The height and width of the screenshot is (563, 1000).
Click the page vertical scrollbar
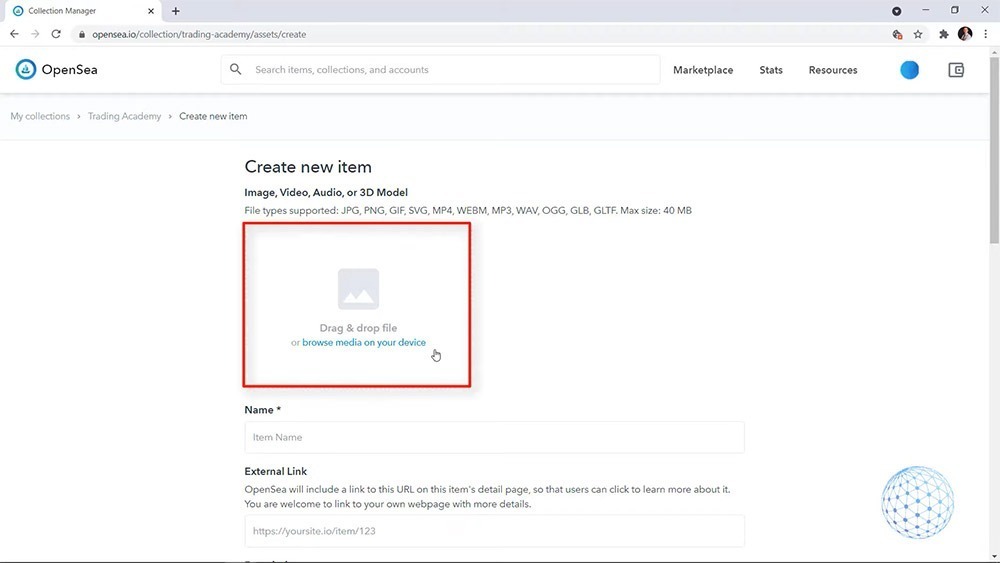coord(993,200)
